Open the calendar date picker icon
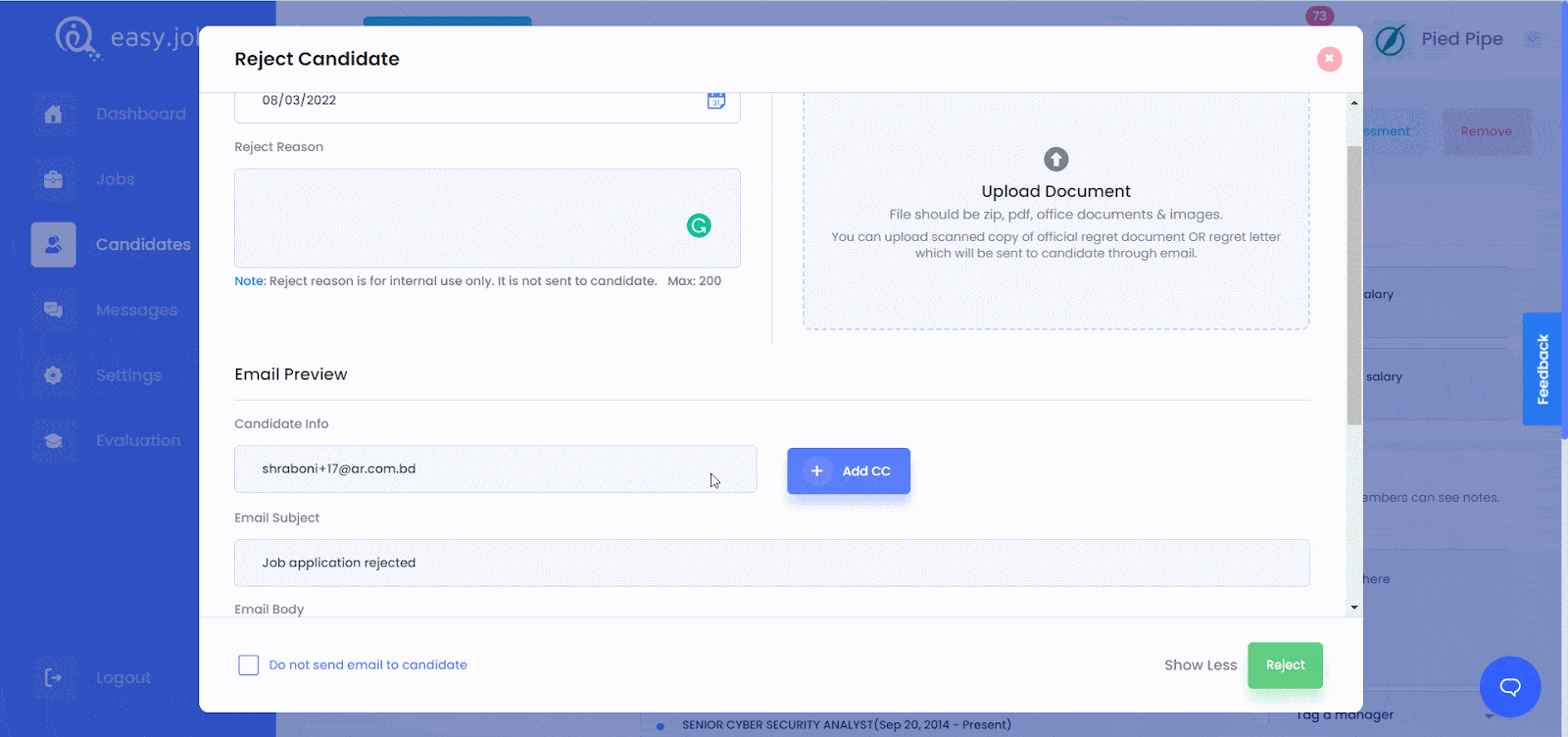 [716, 101]
